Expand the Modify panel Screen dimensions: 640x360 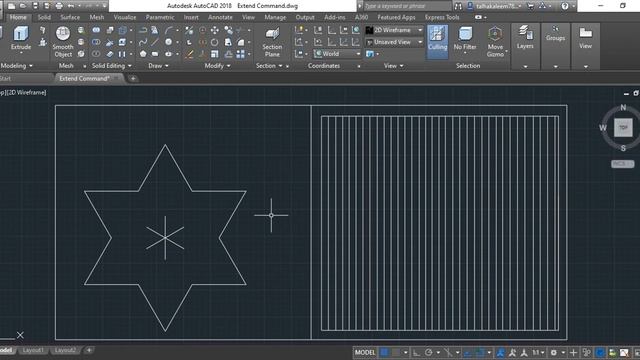(x=217, y=66)
